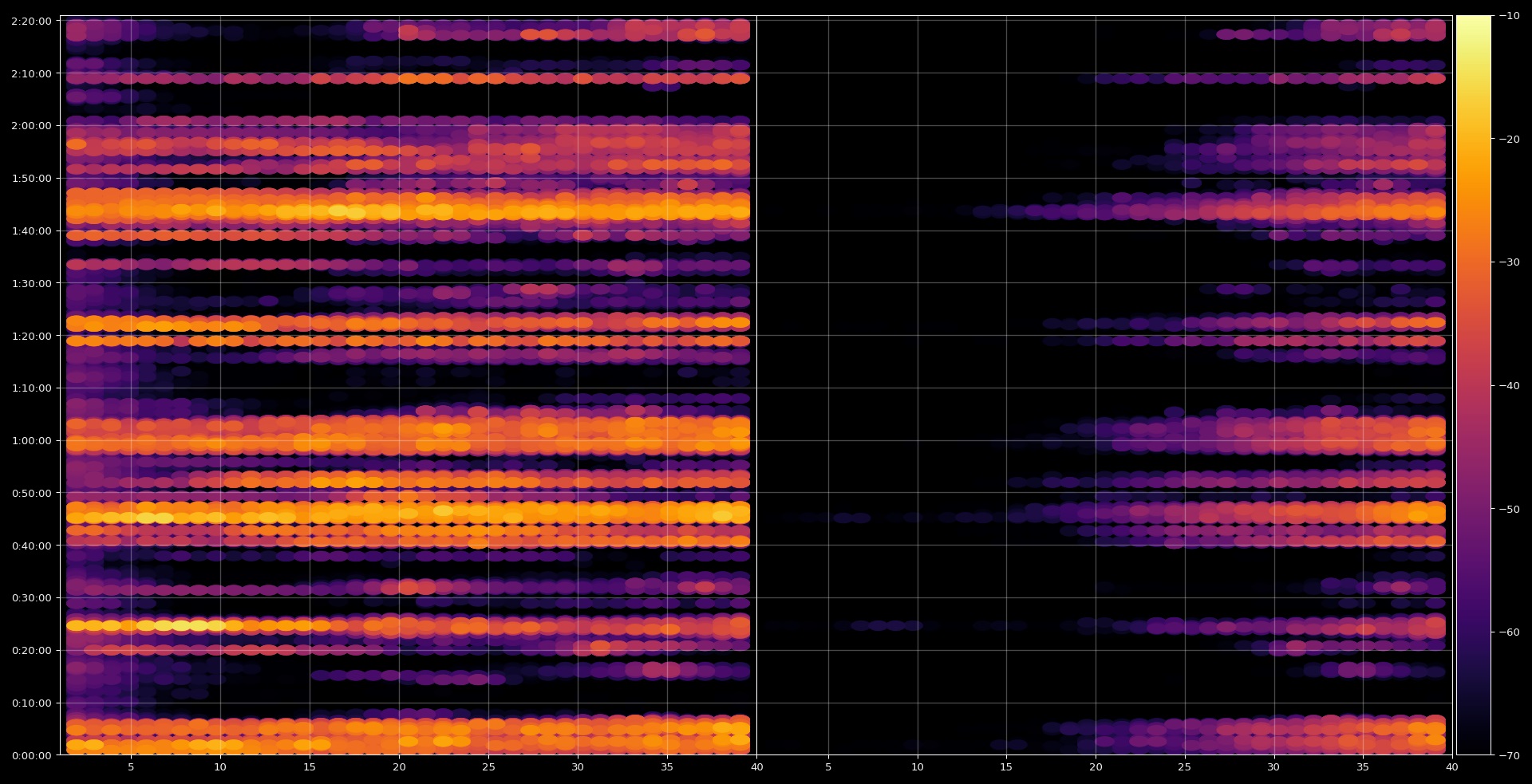Image resolution: width=1532 pixels, height=784 pixels.
Task: Click the 0:40:00 y-axis tick label
Action: [x=32, y=546]
